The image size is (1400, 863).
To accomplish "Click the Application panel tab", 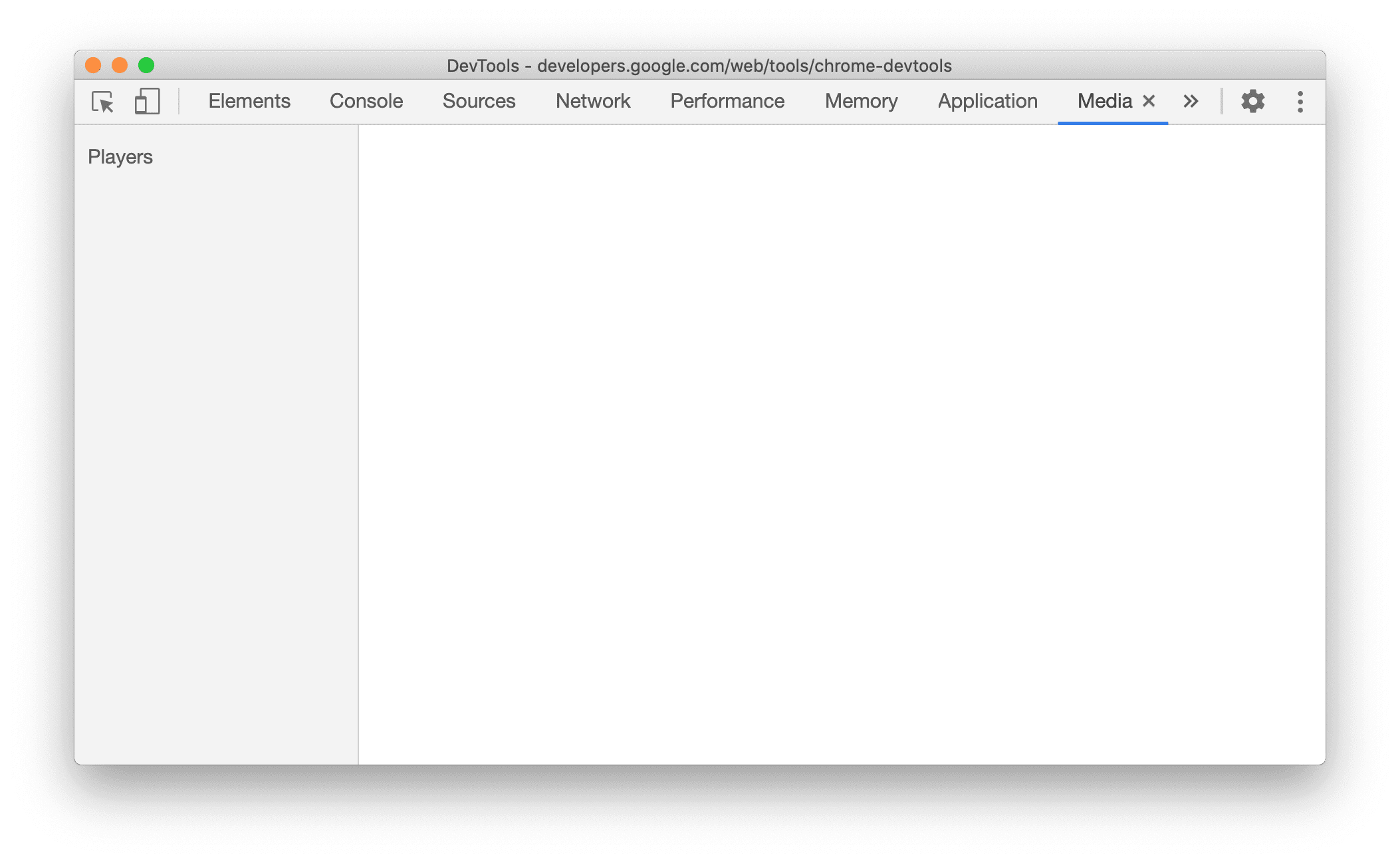I will [988, 100].
